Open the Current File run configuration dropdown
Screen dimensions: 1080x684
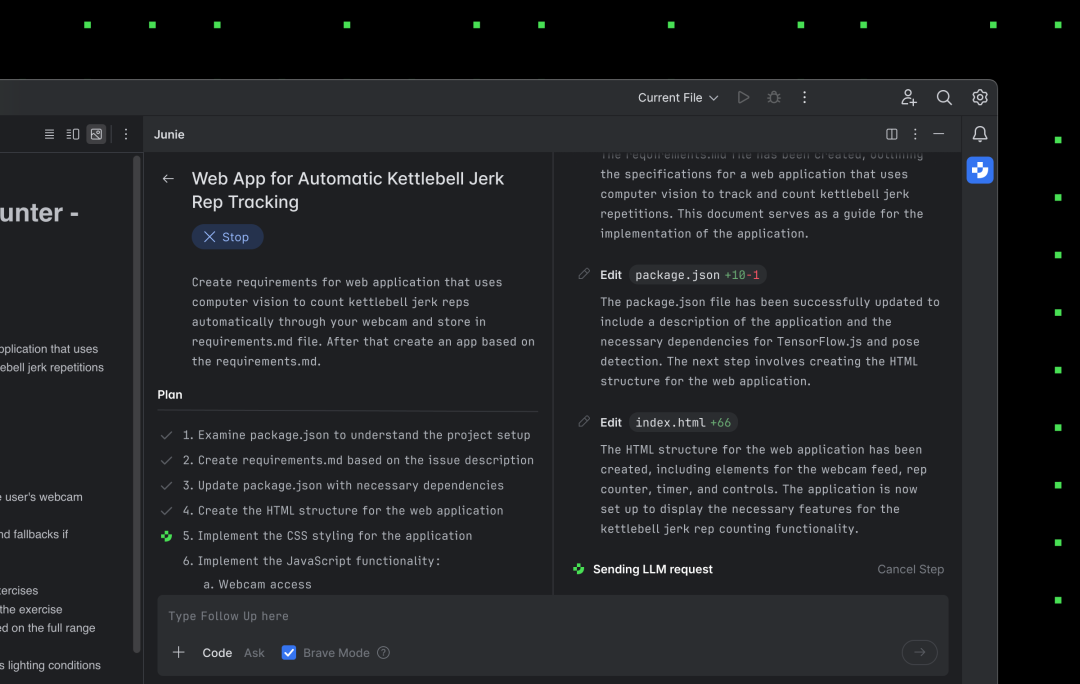[x=678, y=98]
